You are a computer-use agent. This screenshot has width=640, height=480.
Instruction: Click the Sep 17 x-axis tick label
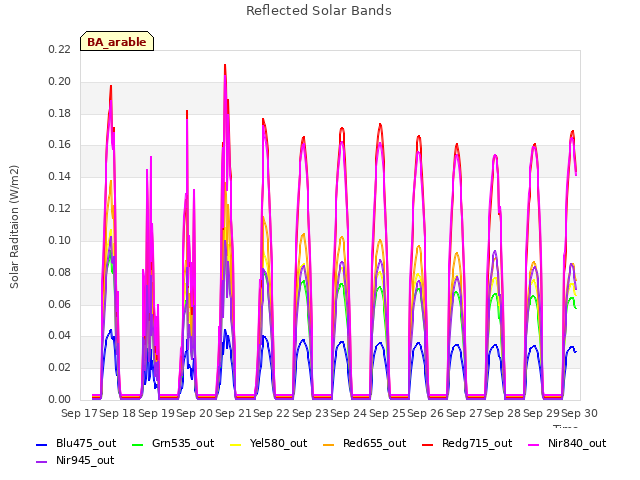coord(79,413)
